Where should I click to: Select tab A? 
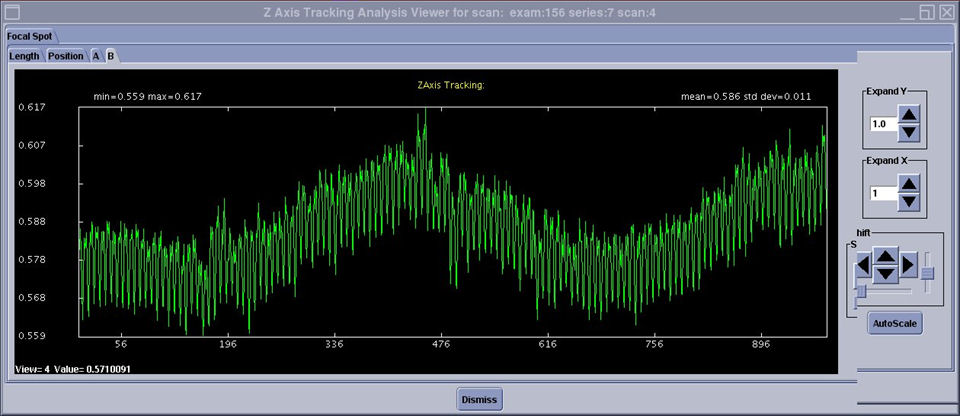pyautogui.click(x=96, y=56)
